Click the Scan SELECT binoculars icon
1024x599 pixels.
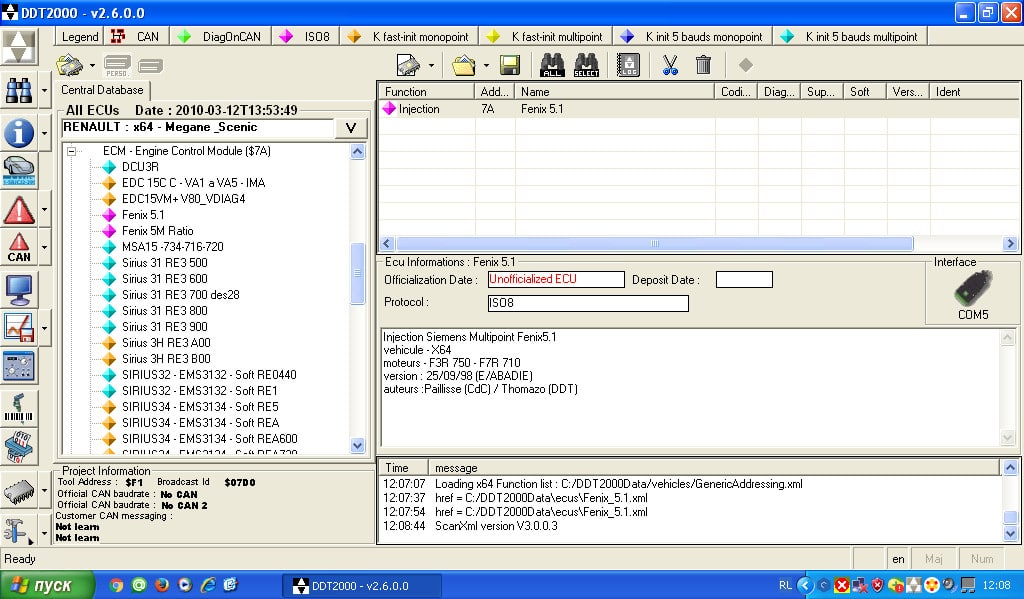[x=586, y=65]
